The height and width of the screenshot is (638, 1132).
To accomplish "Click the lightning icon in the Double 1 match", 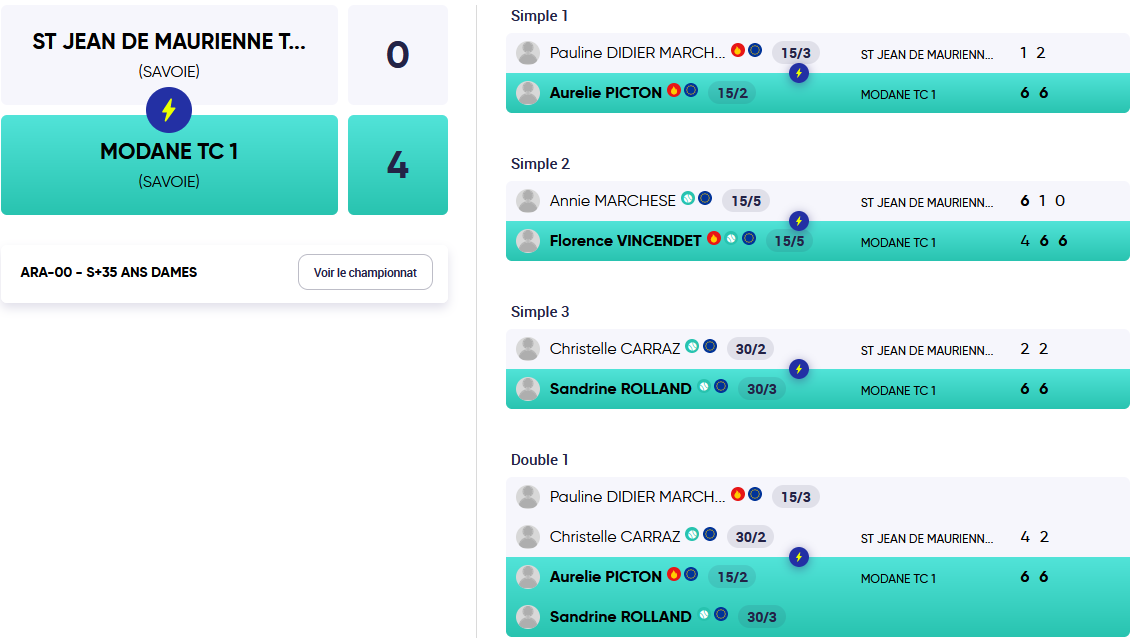I will click(798, 556).
